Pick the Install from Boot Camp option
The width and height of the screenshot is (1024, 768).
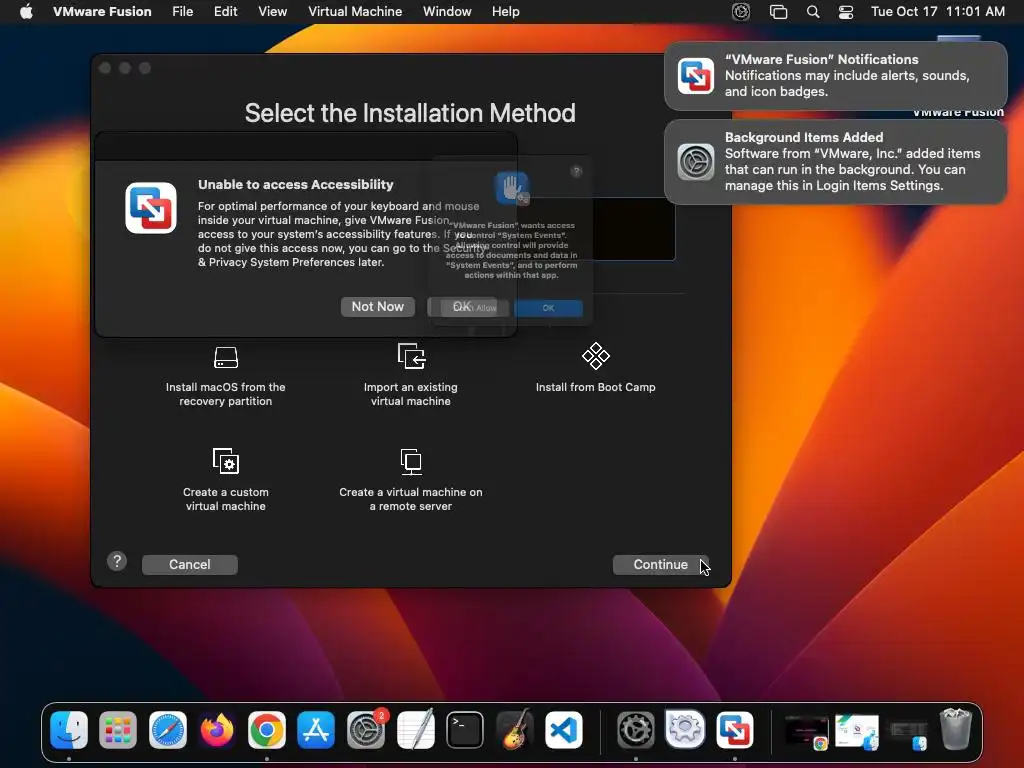pos(596,368)
